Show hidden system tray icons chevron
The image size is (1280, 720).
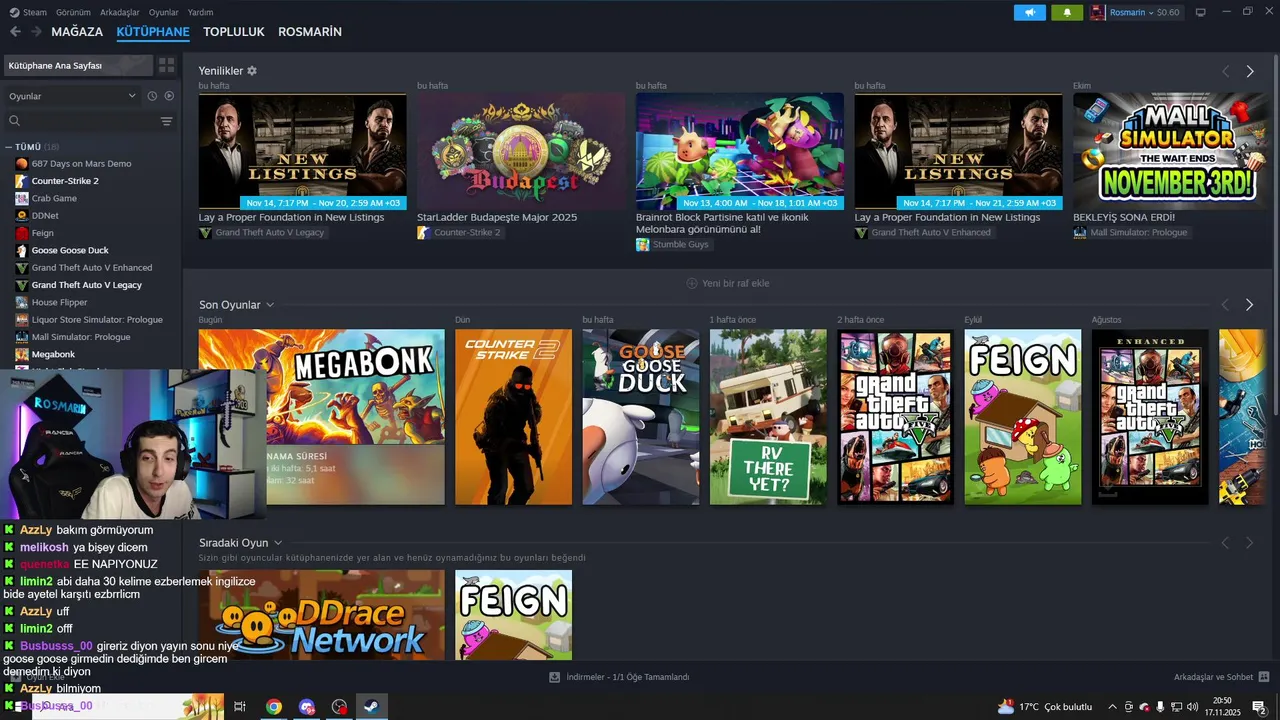tap(1114, 707)
